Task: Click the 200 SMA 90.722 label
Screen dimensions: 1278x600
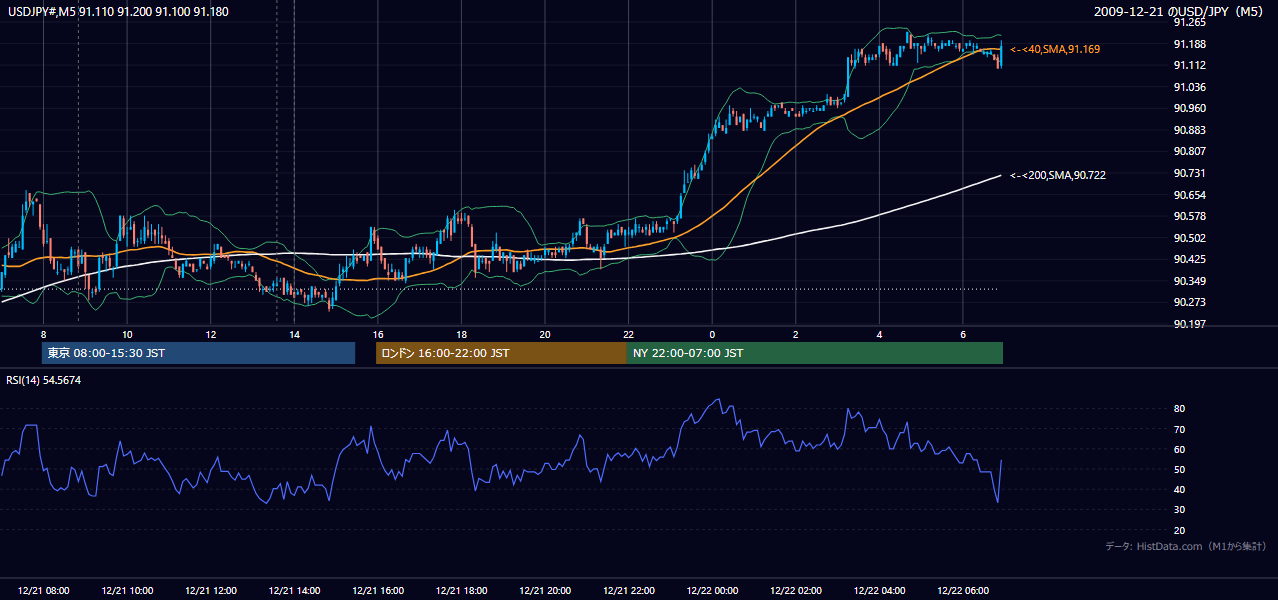Action: point(1058,175)
